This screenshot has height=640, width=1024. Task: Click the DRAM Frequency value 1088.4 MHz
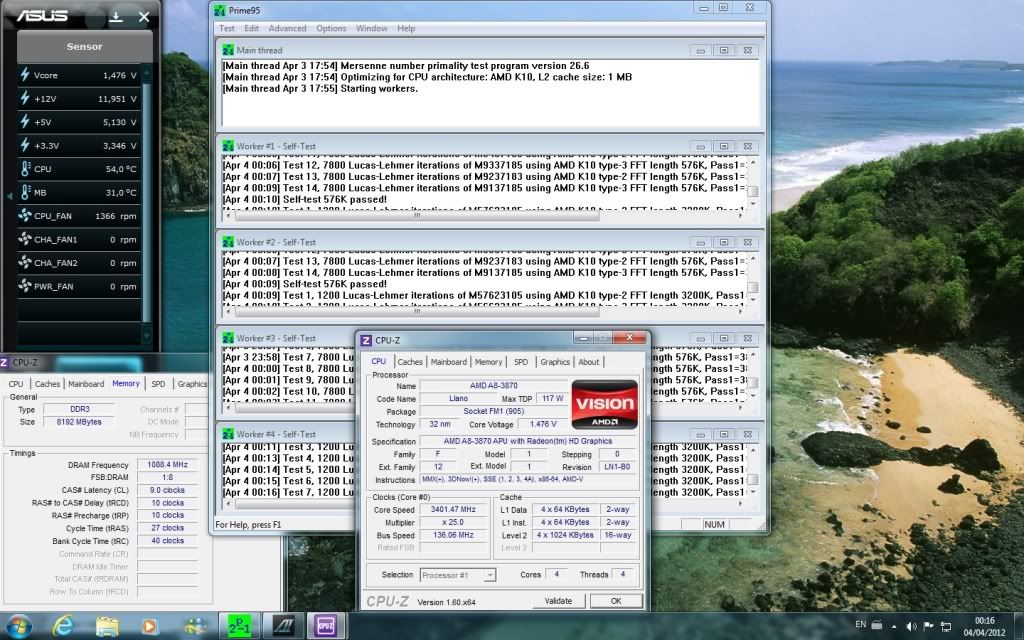pos(167,464)
